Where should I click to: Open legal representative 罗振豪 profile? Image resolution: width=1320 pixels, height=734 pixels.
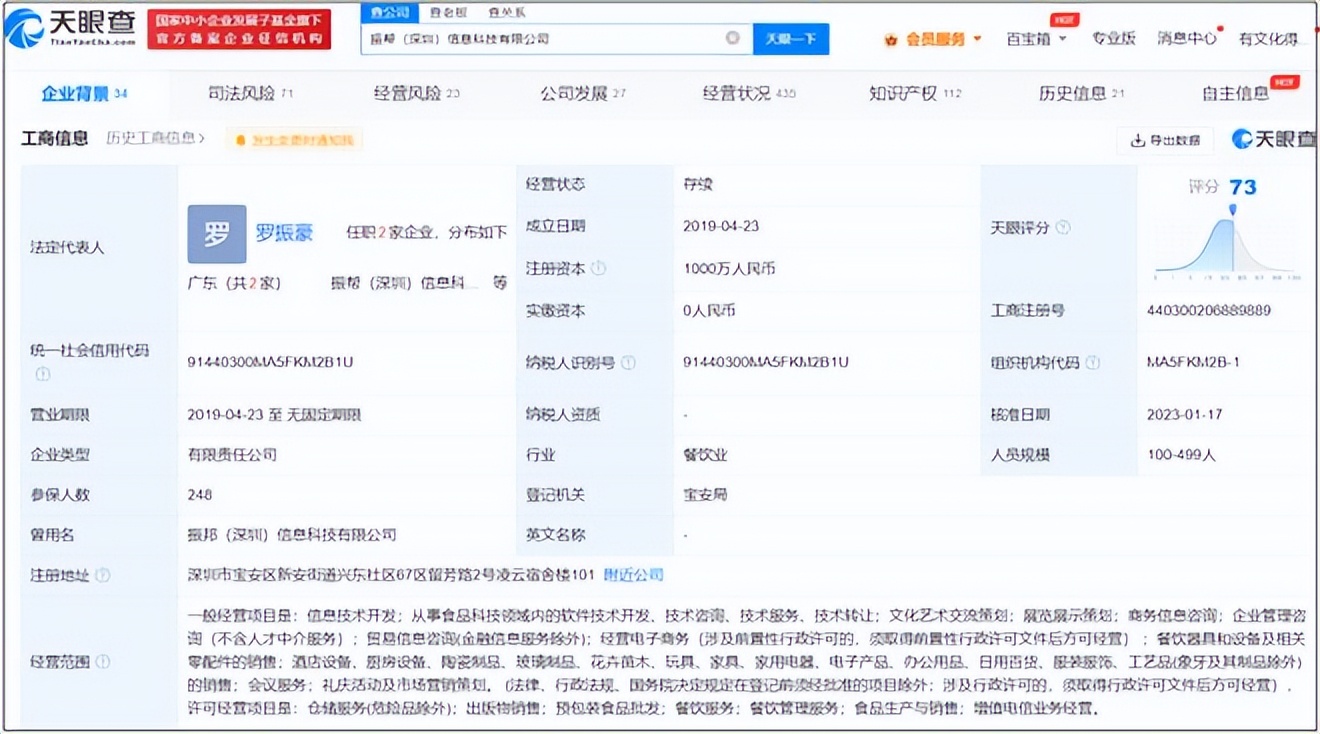pos(287,231)
